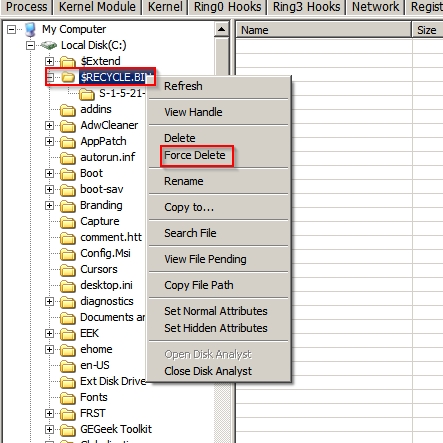
Task: Click the tree scrollbar up arrow
Action: tap(222, 30)
